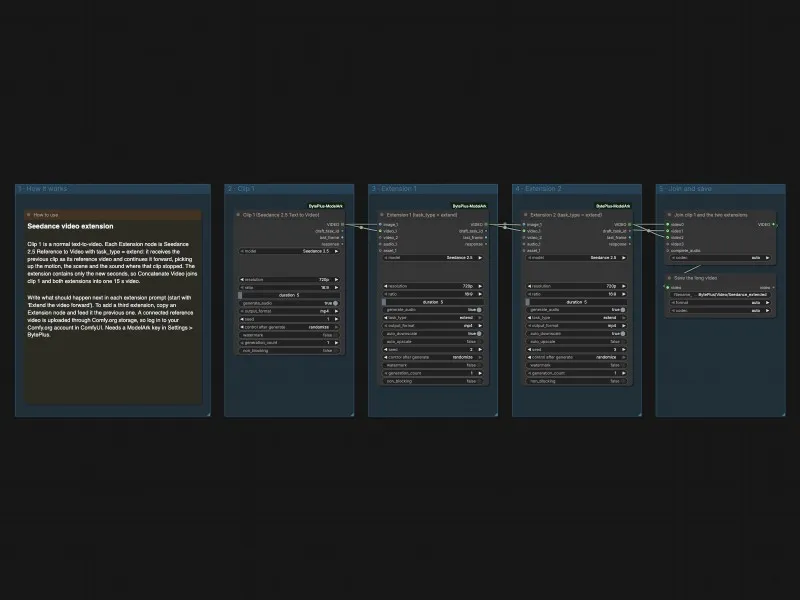Click the video_1 input port on Extension 1 node
Viewport: 800px width, 600px height.
tap(380, 231)
